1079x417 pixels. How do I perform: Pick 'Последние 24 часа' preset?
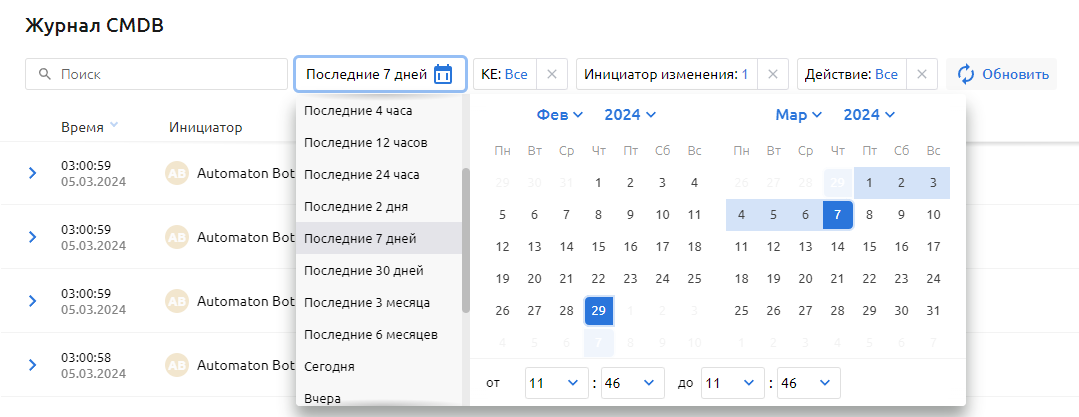[x=363, y=174]
